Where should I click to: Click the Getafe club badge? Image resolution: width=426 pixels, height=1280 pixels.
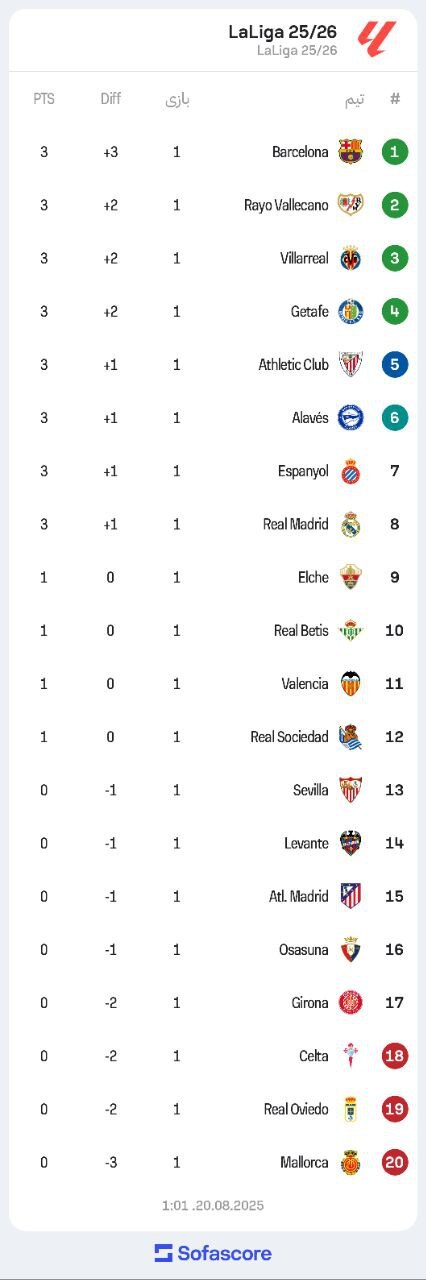click(350, 311)
